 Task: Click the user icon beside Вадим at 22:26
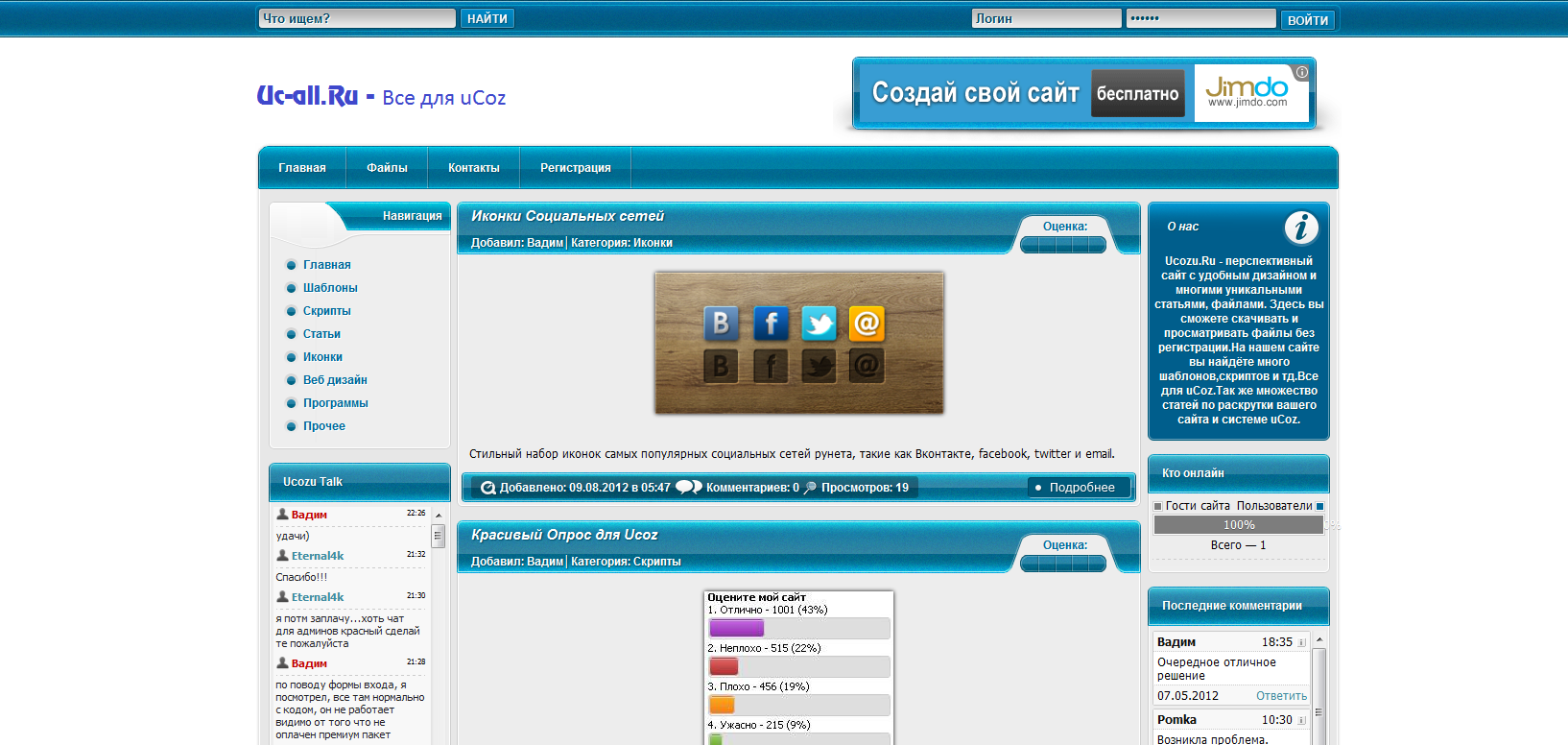[x=282, y=515]
